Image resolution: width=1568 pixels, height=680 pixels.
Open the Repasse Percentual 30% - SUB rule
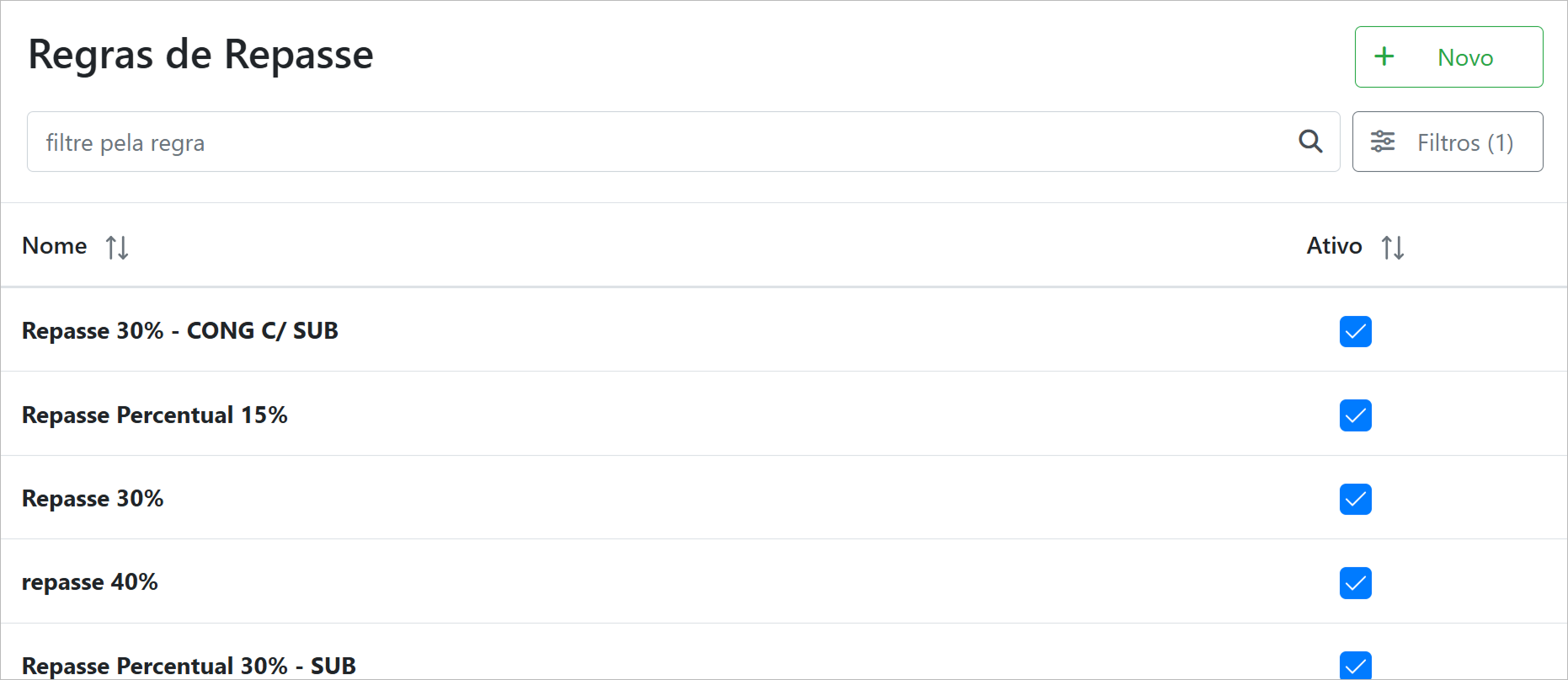tap(189, 666)
